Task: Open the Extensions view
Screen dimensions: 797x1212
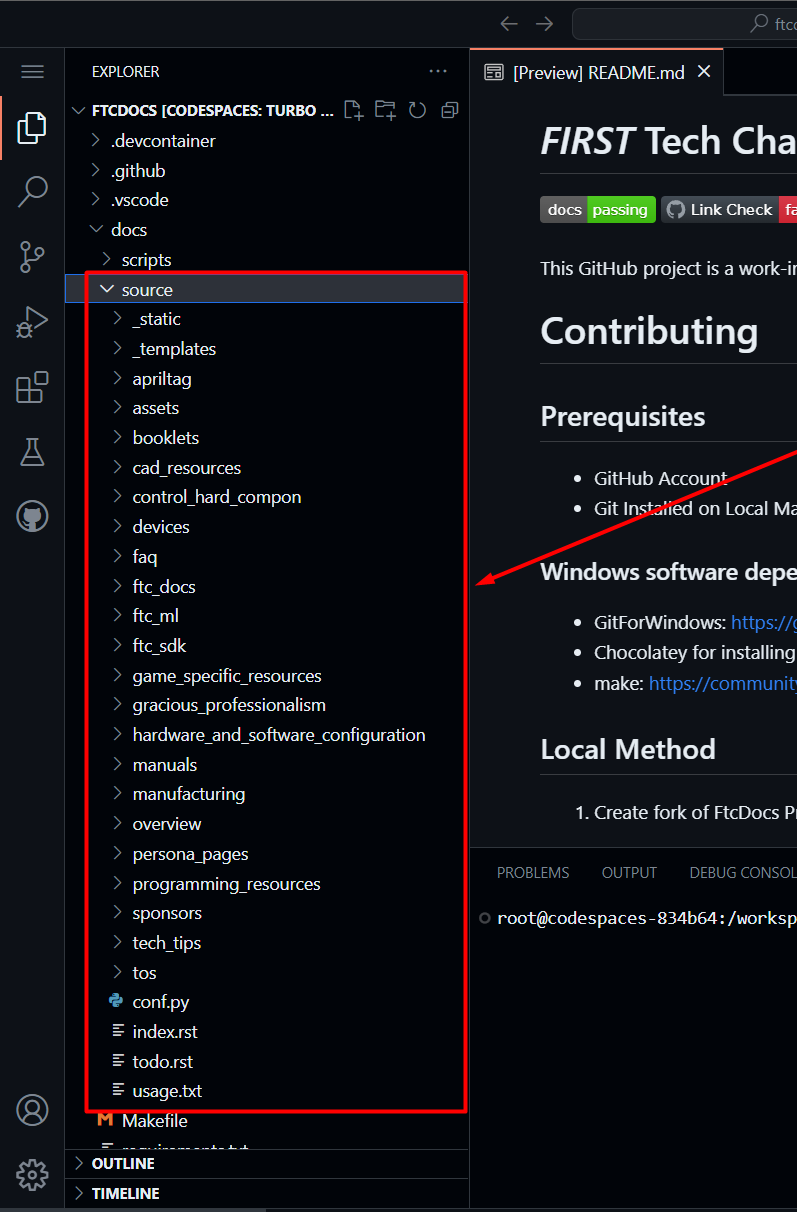Action: coord(32,387)
